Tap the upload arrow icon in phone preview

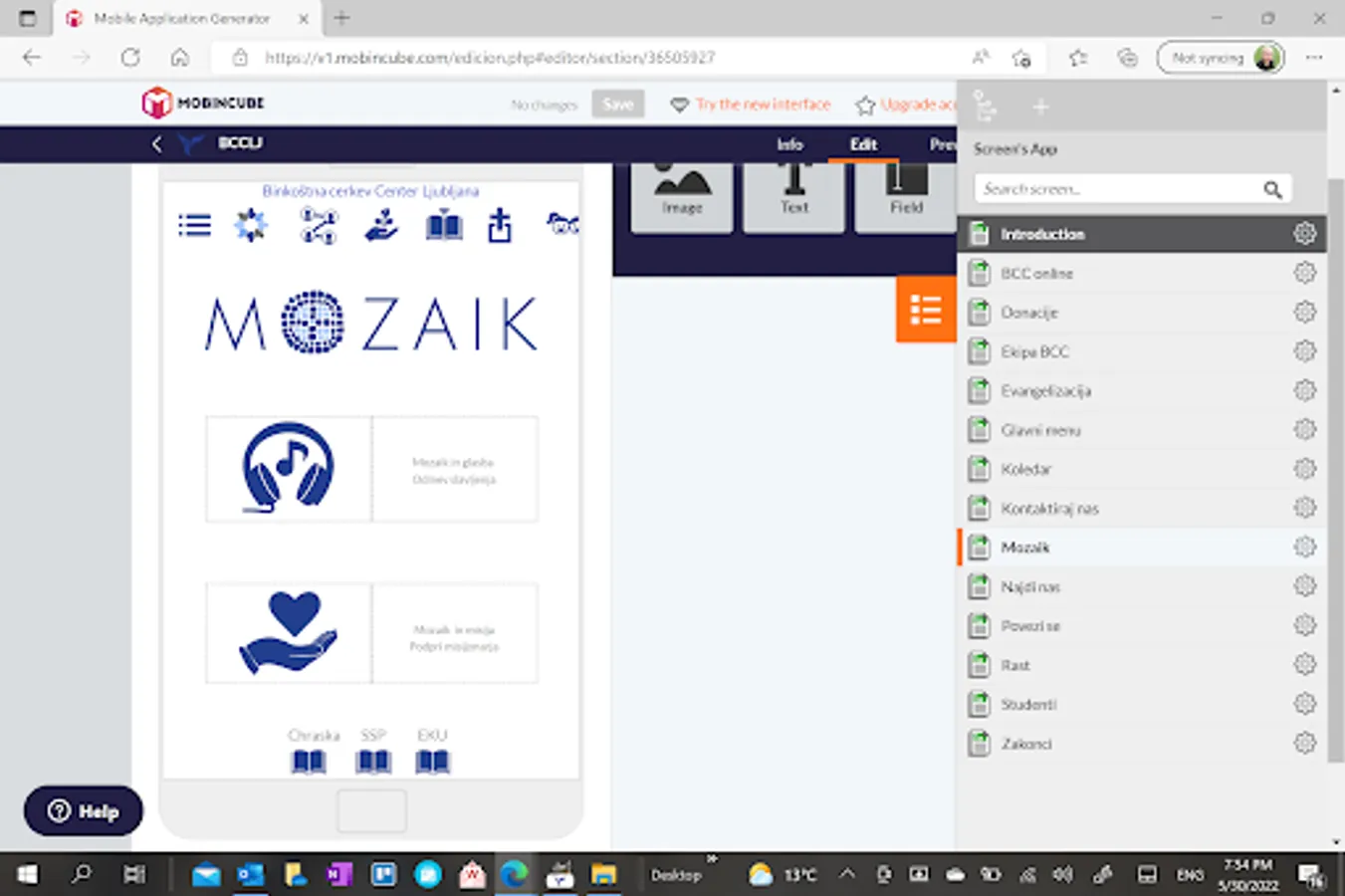500,226
